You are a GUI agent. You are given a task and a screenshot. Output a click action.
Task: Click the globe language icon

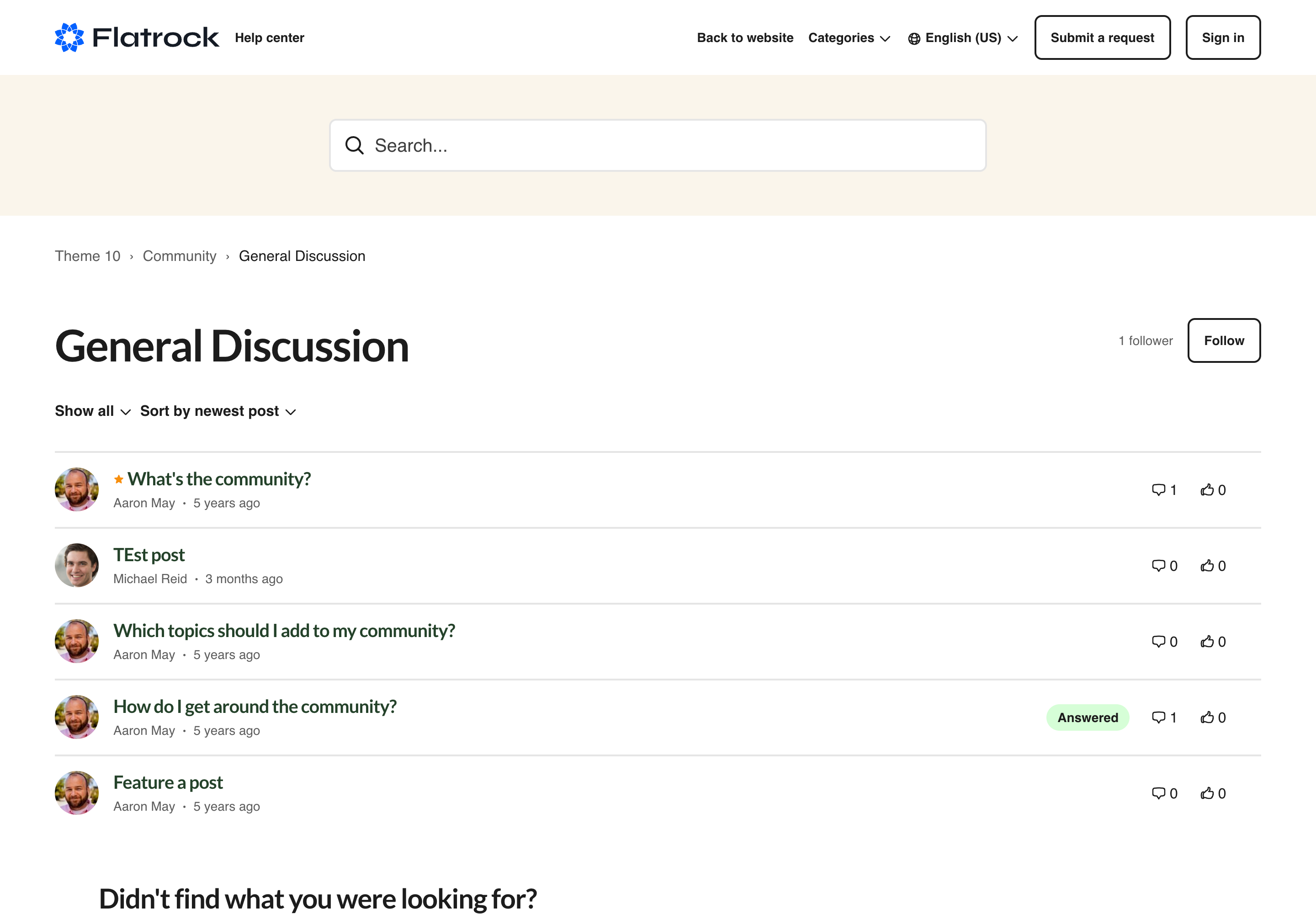tap(914, 38)
